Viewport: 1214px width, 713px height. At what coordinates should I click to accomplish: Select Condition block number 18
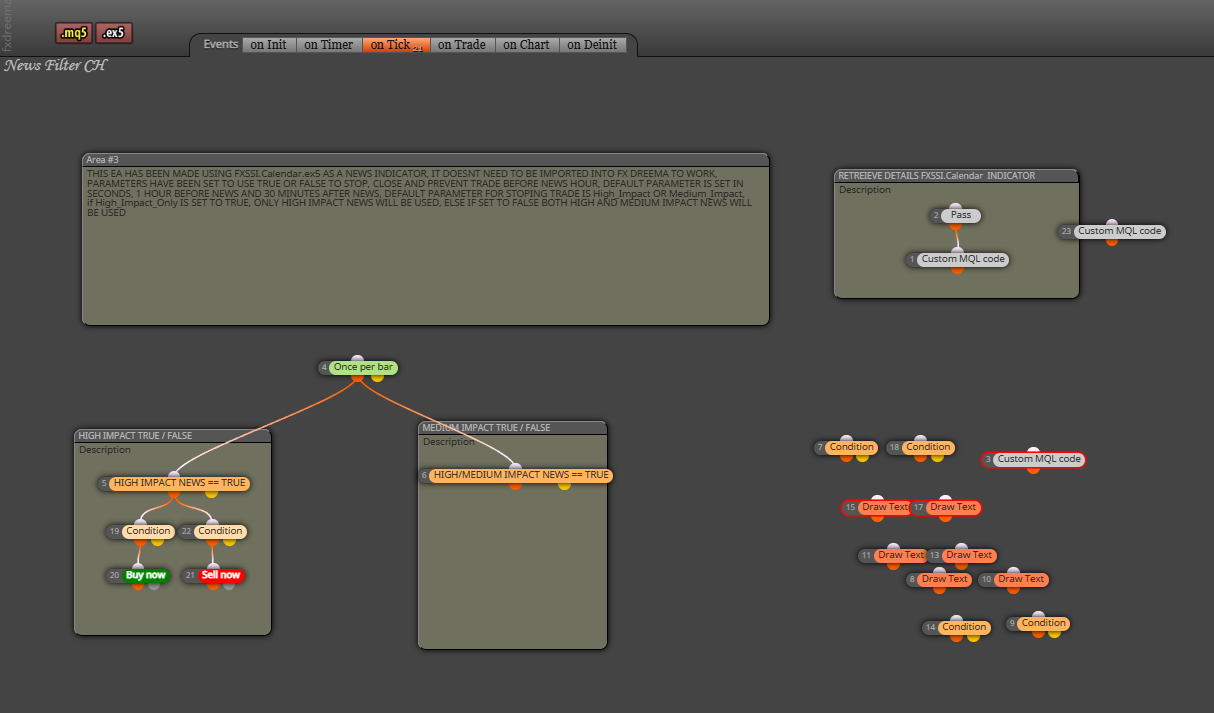tap(928, 447)
